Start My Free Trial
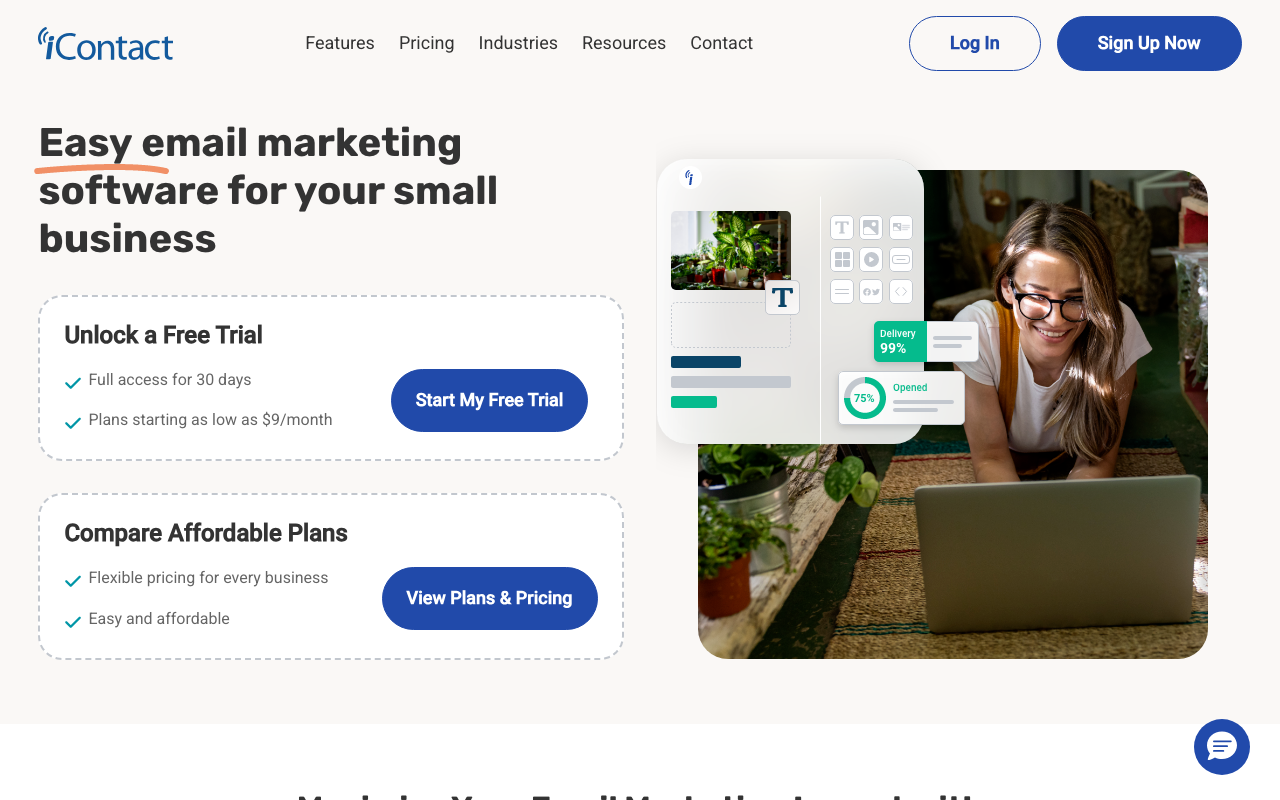 [x=489, y=400]
